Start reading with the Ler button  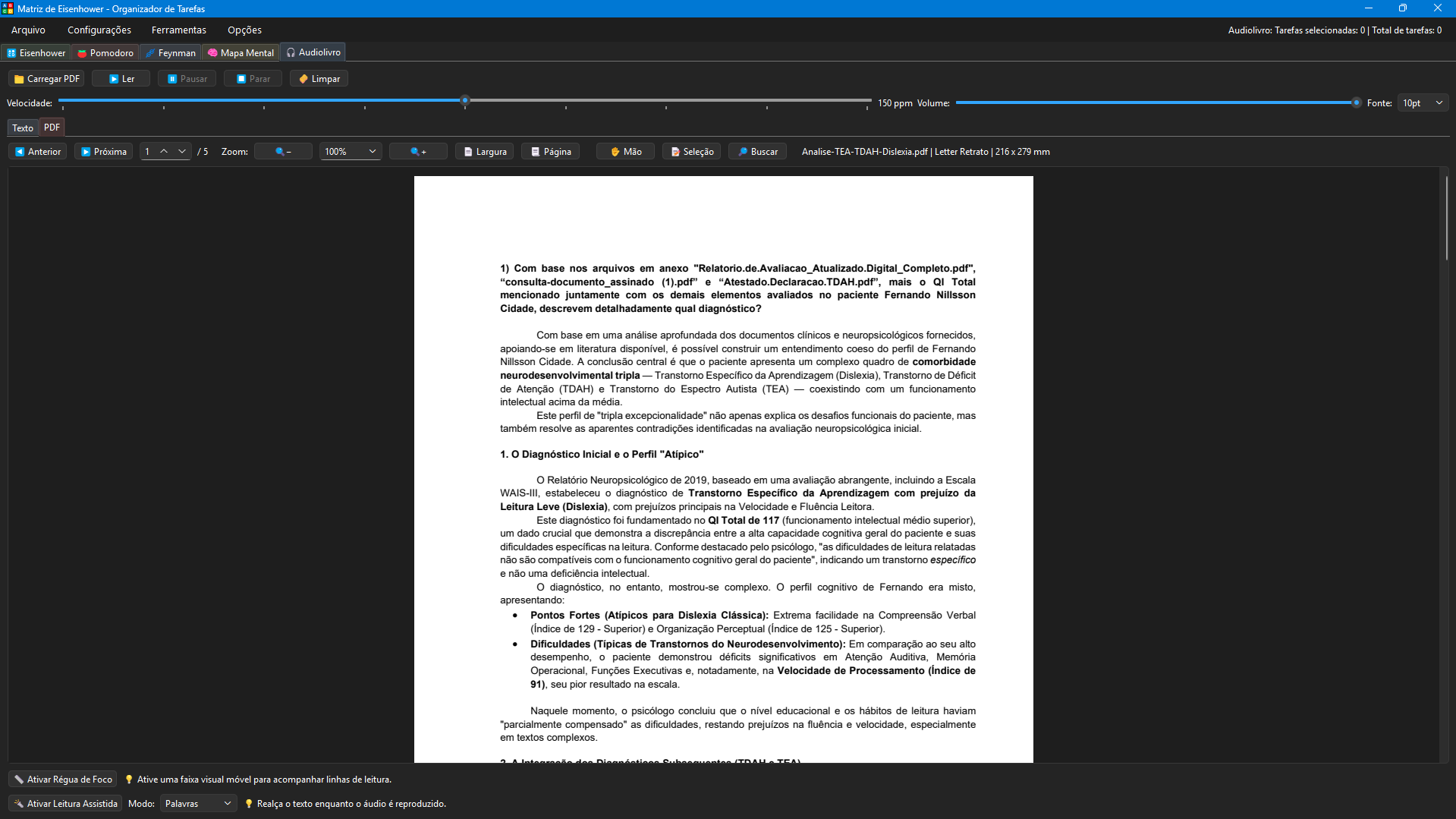121,79
